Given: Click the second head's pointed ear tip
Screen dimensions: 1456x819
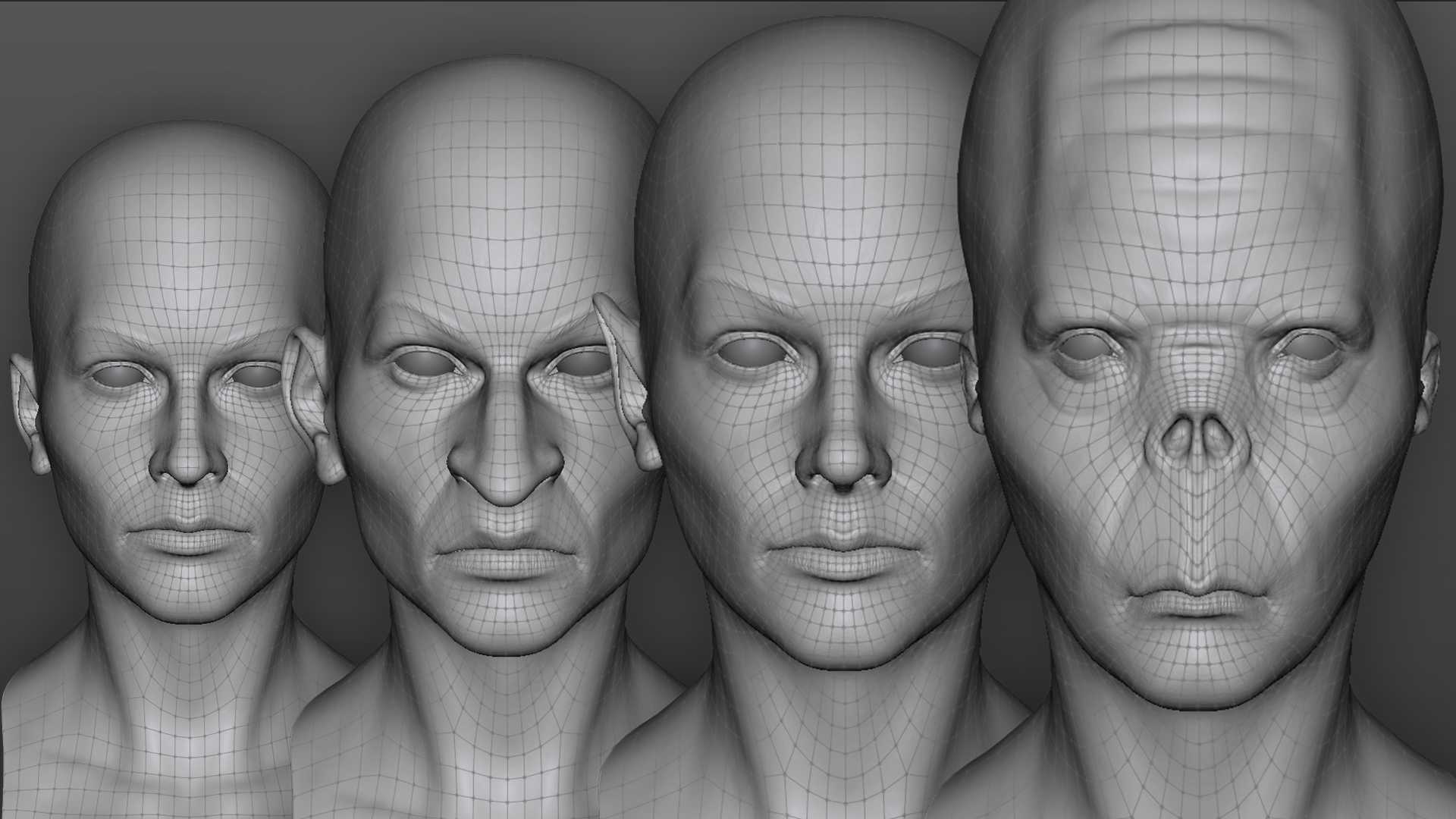Looking at the screenshot, I should coord(601,301).
